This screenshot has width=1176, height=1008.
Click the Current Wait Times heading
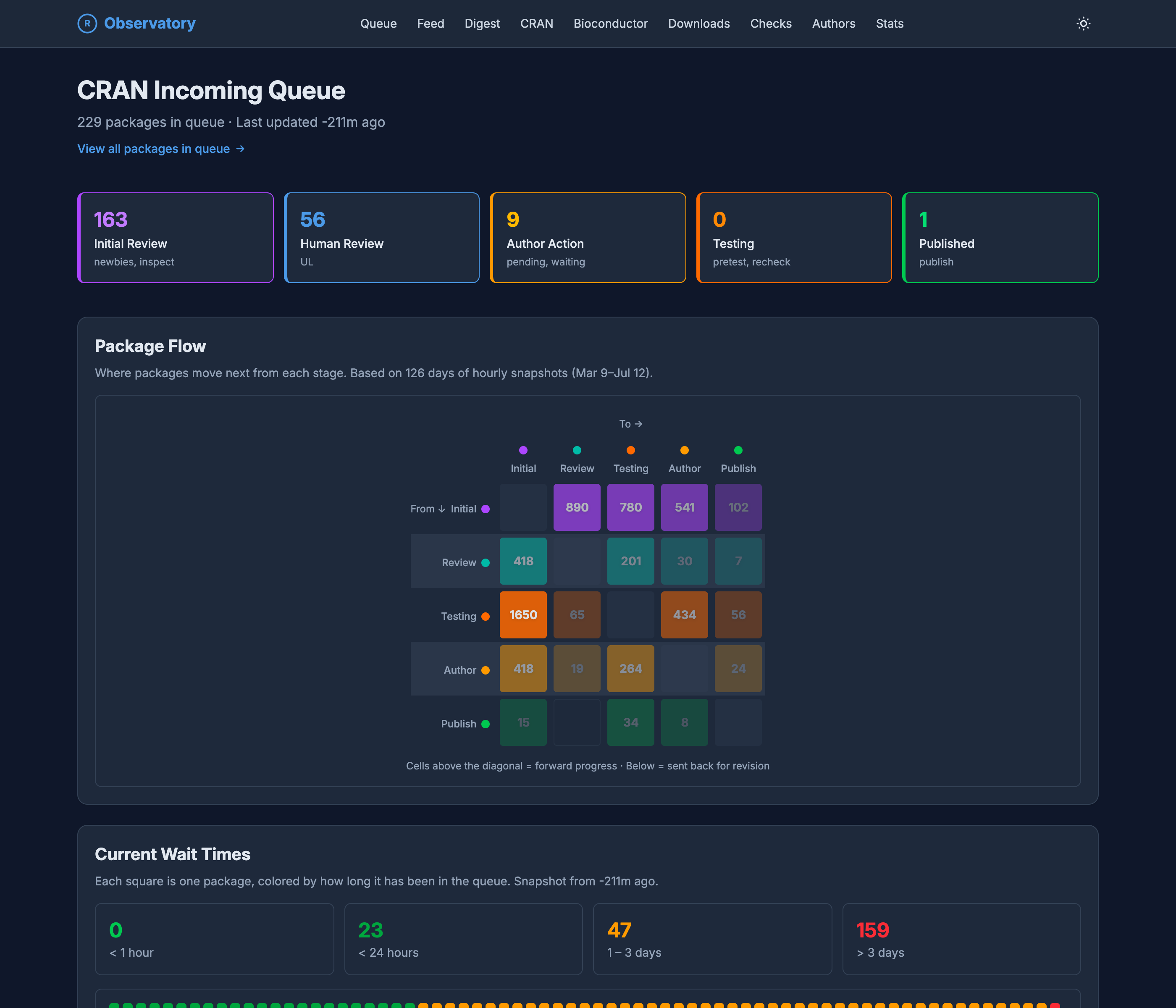coord(173,854)
